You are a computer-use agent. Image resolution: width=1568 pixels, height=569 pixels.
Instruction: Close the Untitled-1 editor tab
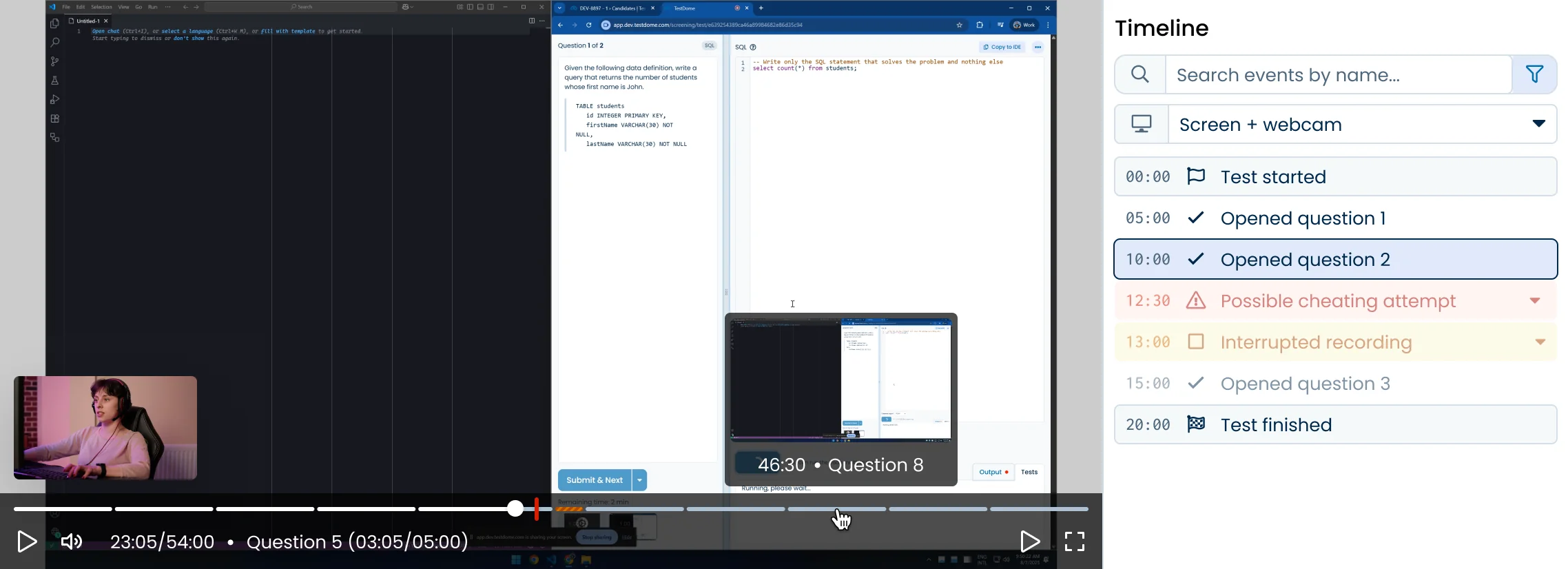pyautogui.click(x=106, y=21)
